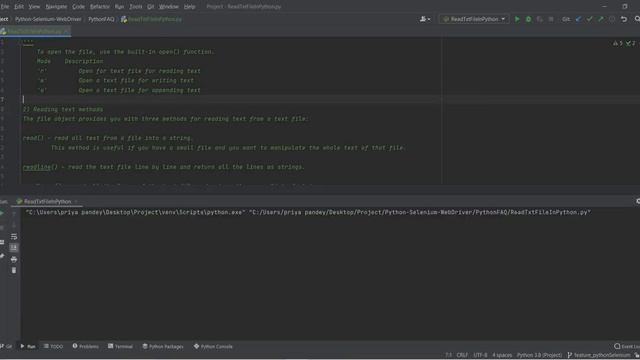Print the Run console output

(14, 259)
